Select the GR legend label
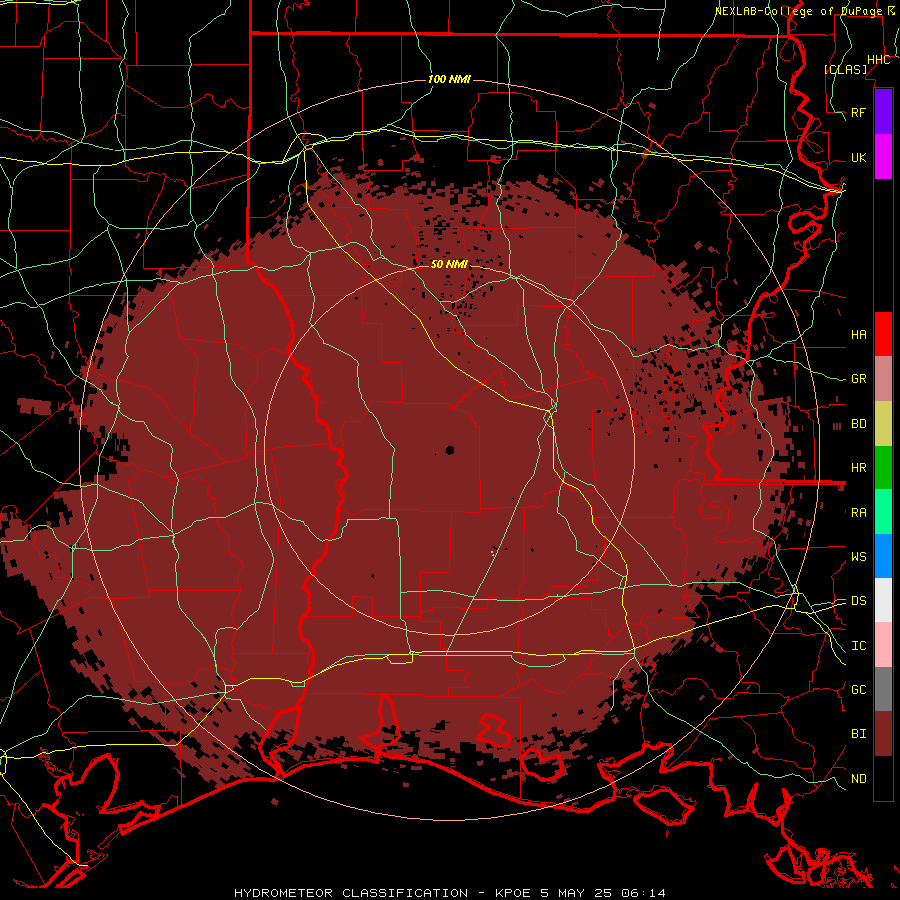Screen dimensions: 900x900 click(x=859, y=379)
